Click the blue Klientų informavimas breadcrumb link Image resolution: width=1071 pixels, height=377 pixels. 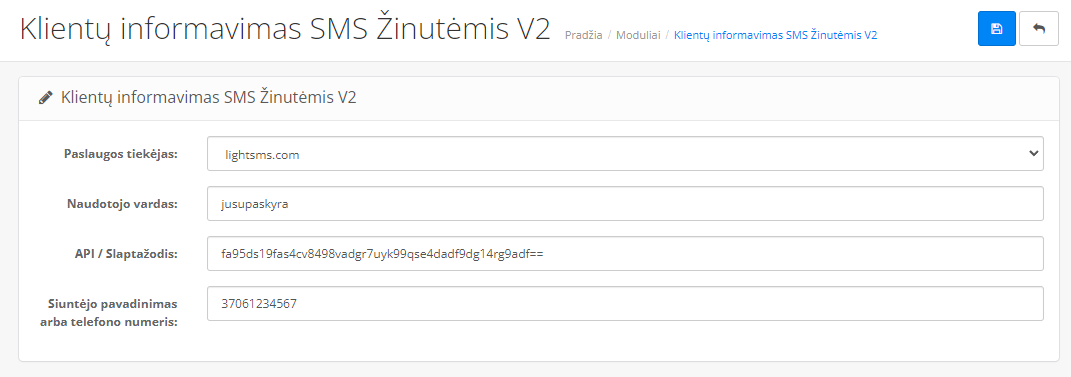click(x=775, y=35)
